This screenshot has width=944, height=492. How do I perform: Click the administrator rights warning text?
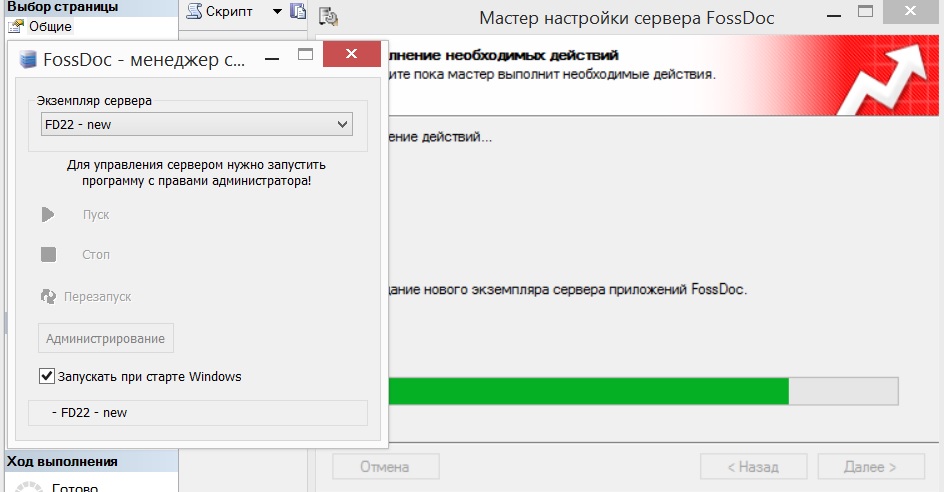[x=196, y=173]
